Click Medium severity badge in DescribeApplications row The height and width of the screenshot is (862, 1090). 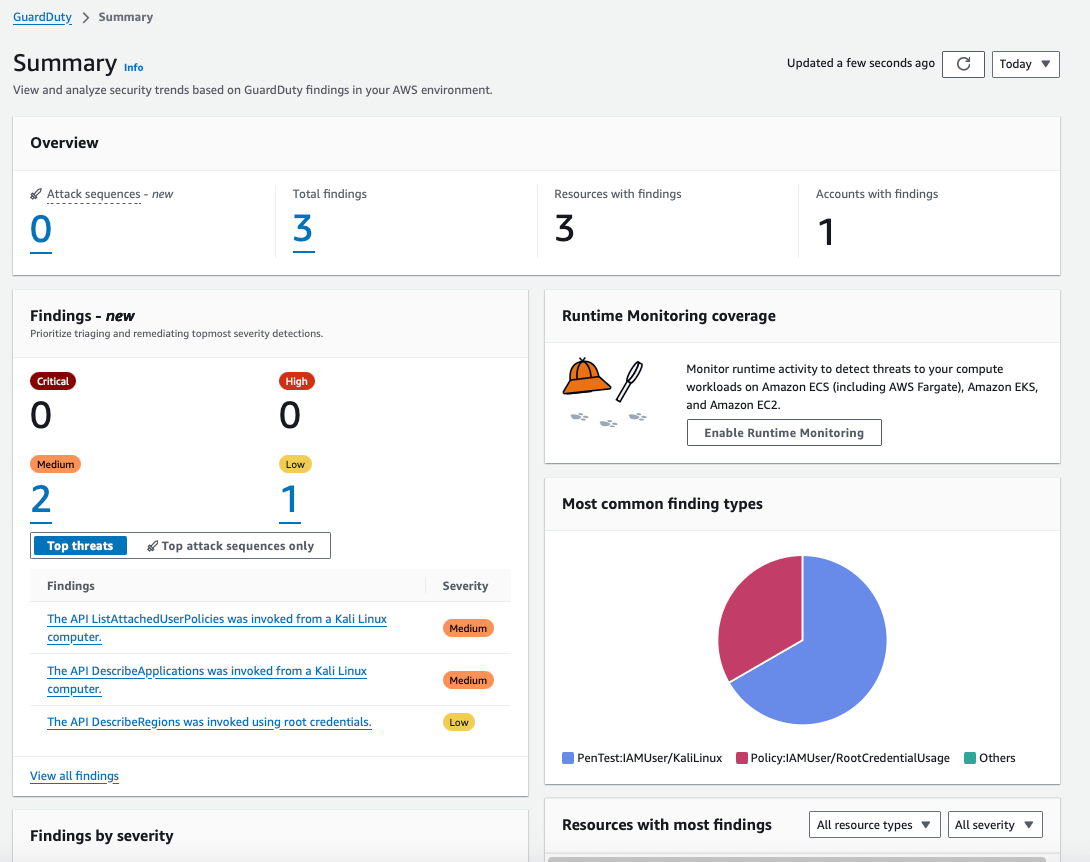pyautogui.click(x=468, y=681)
